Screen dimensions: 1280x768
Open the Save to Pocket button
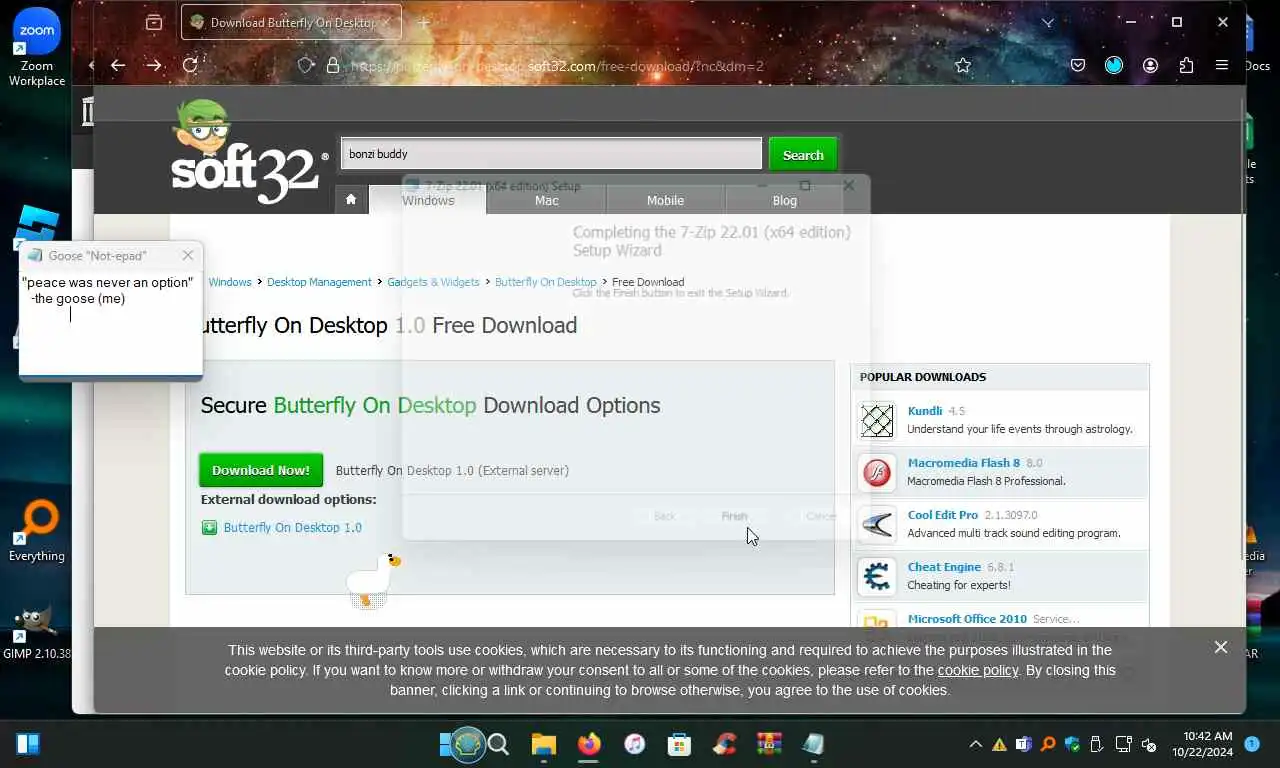pyautogui.click(x=1078, y=65)
